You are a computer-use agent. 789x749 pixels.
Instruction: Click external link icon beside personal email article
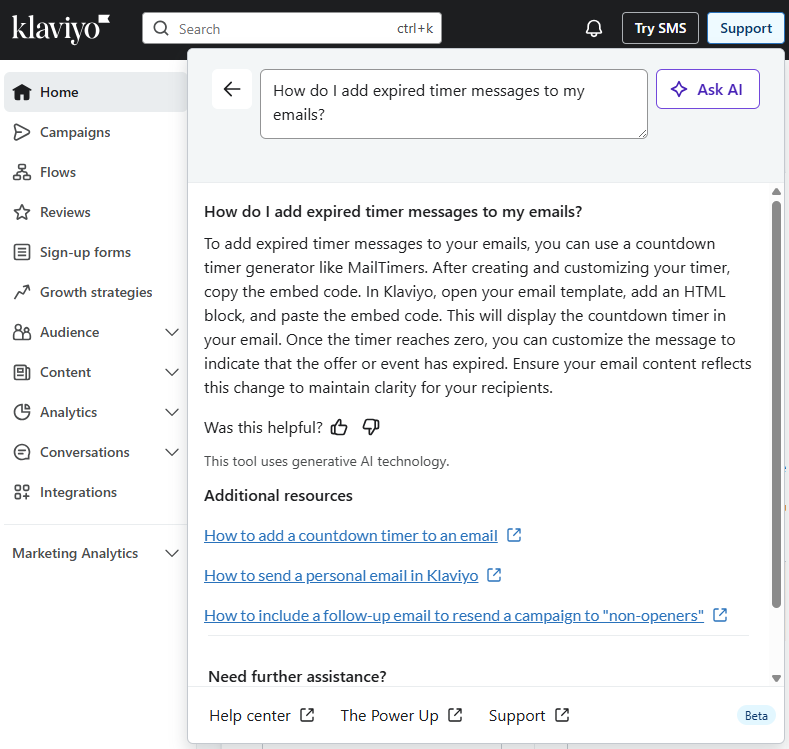coord(494,574)
